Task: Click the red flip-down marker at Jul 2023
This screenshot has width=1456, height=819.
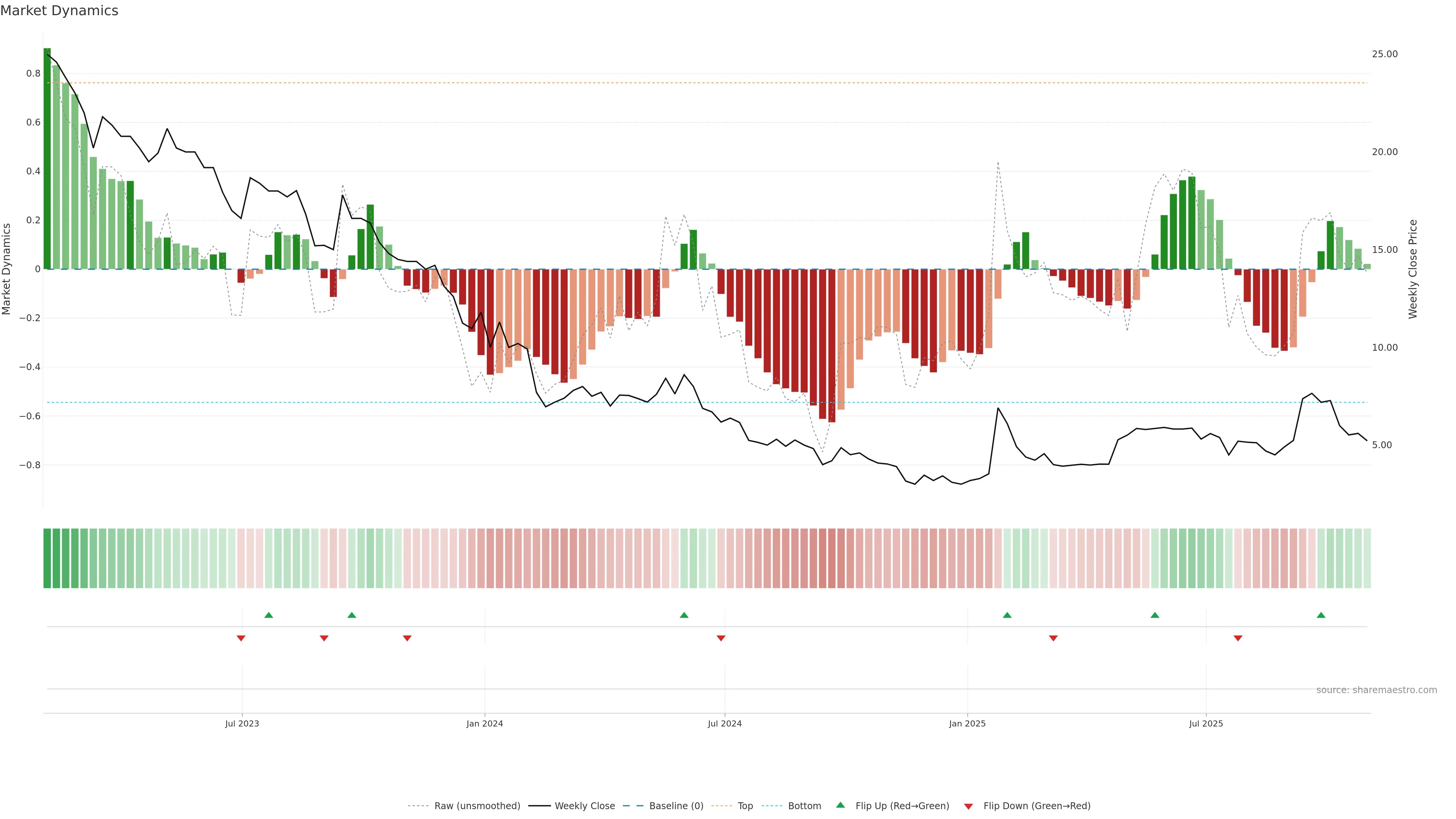Action: [x=241, y=638]
